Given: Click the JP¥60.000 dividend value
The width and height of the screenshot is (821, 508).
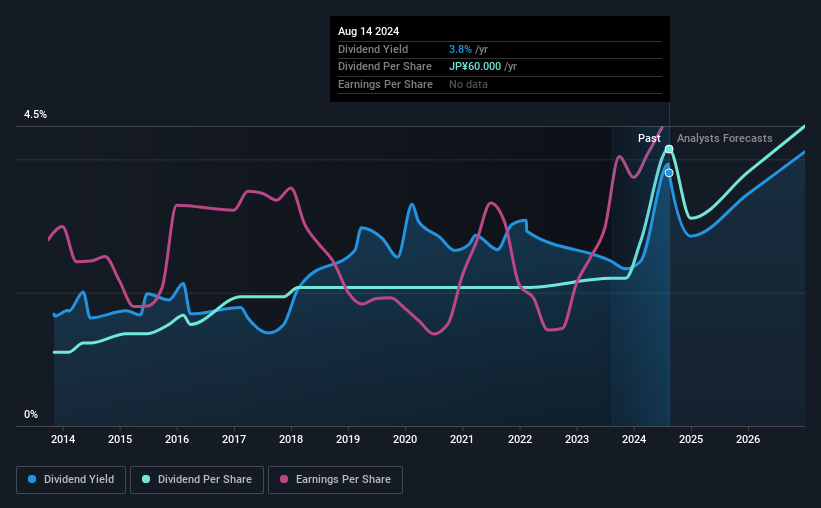Looking at the screenshot, I should (475, 67).
